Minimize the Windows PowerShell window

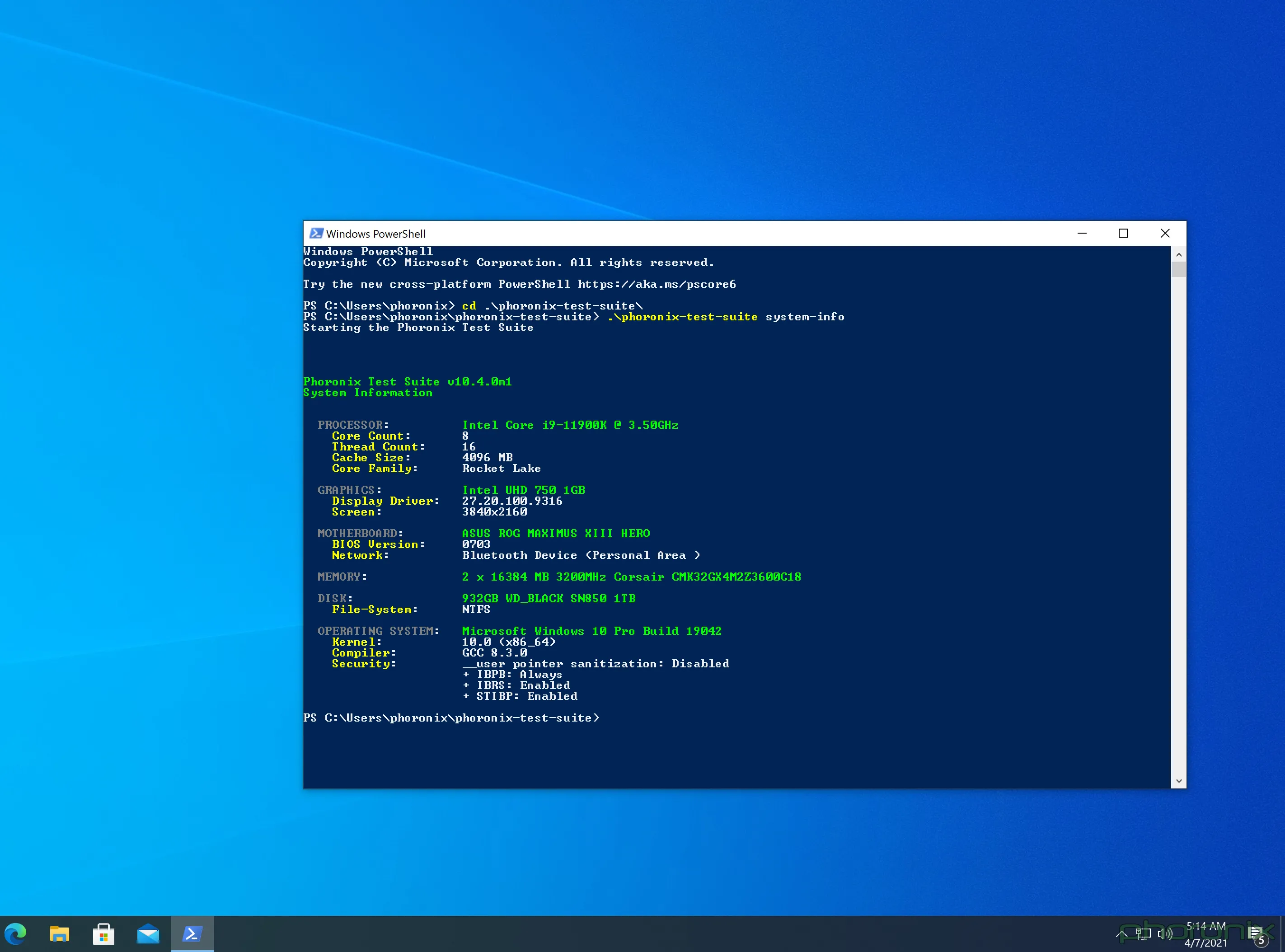click(1082, 234)
